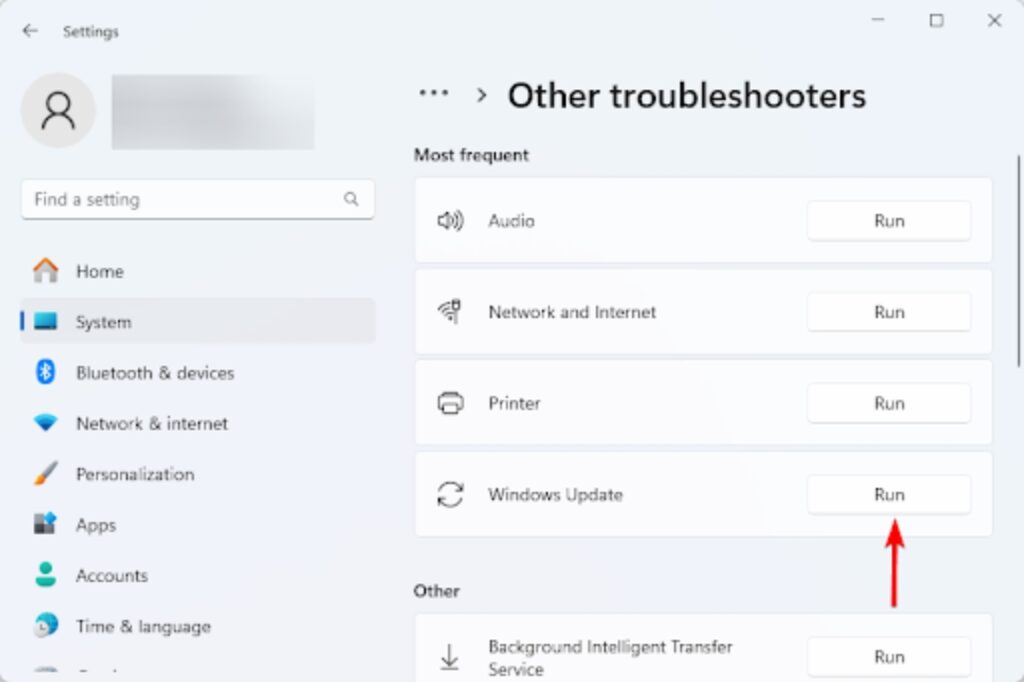Click the user profile avatar icon
Image resolution: width=1024 pixels, height=682 pixels.
pyautogui.click(x=58, y=111)
